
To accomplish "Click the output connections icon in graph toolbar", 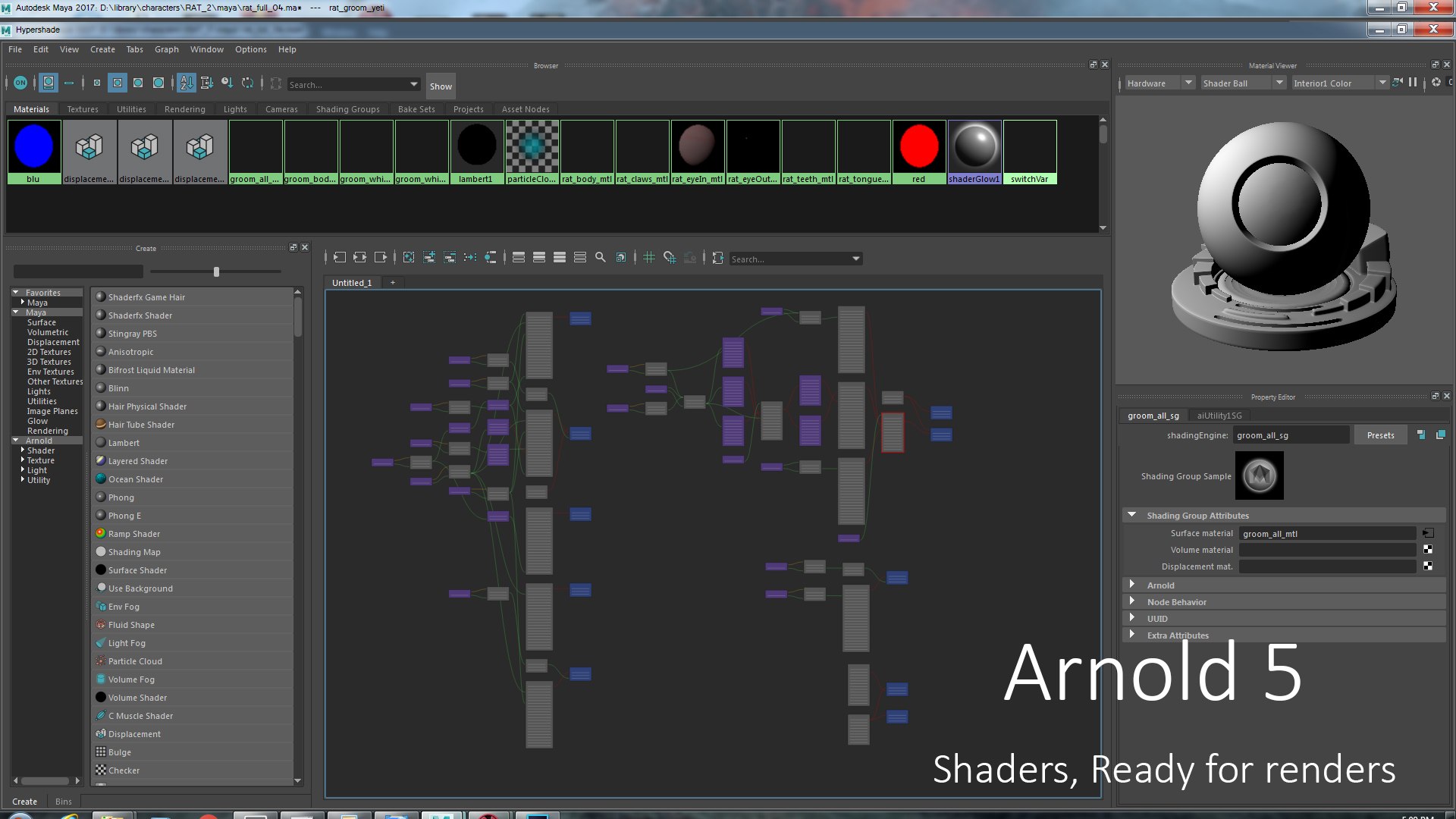I will coord(381,258).
